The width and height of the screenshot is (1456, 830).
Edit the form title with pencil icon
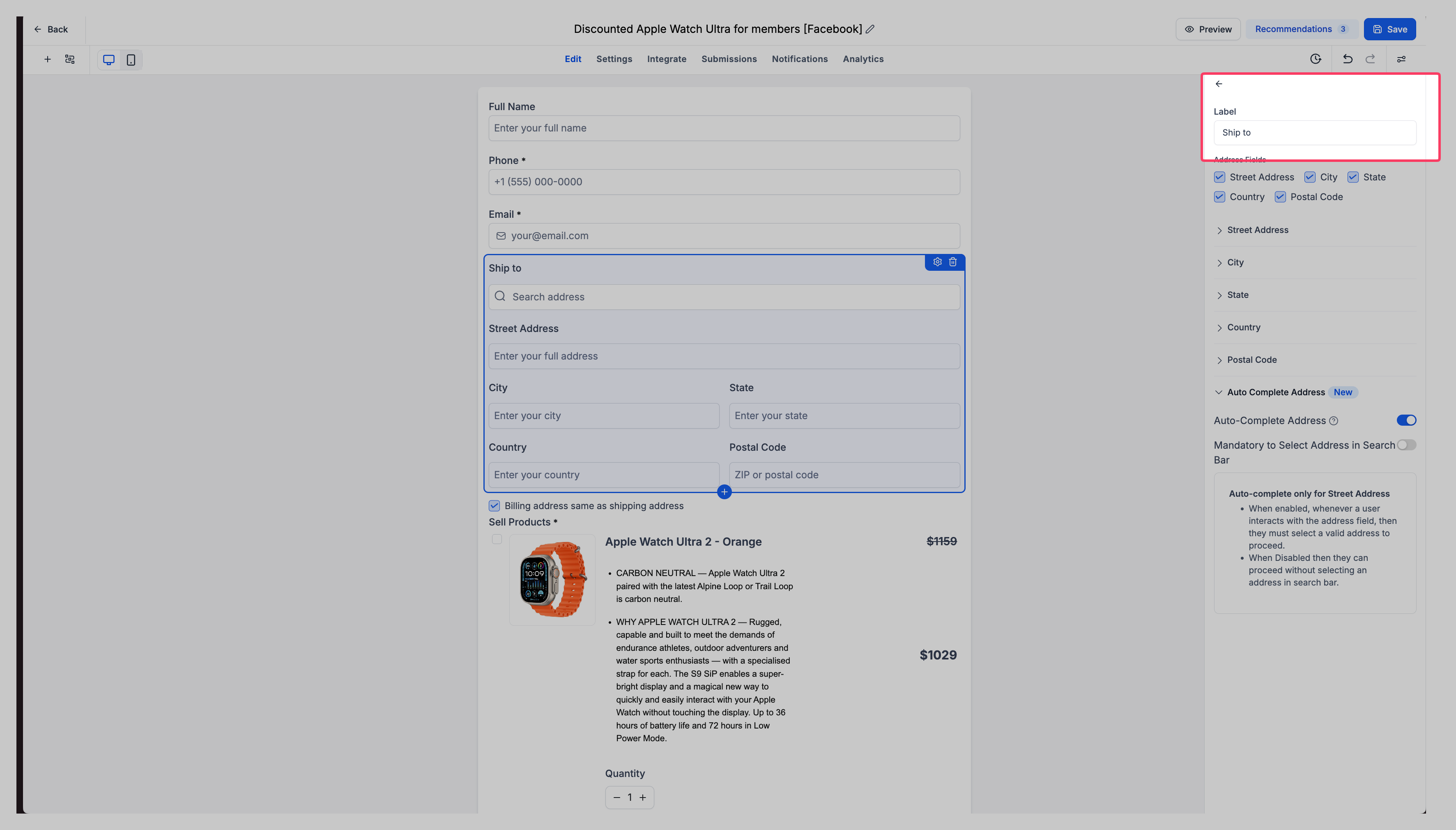coord(870,29)
